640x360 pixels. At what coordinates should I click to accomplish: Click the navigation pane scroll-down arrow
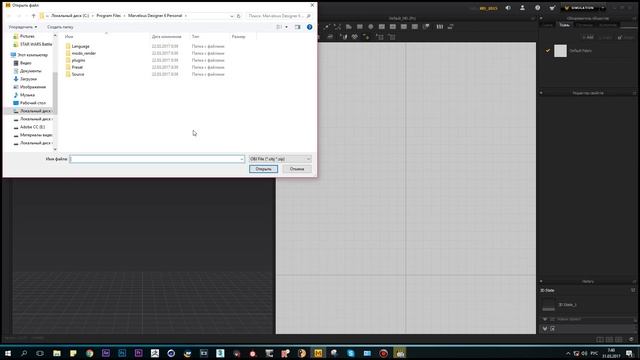click(x=55, y=149)
